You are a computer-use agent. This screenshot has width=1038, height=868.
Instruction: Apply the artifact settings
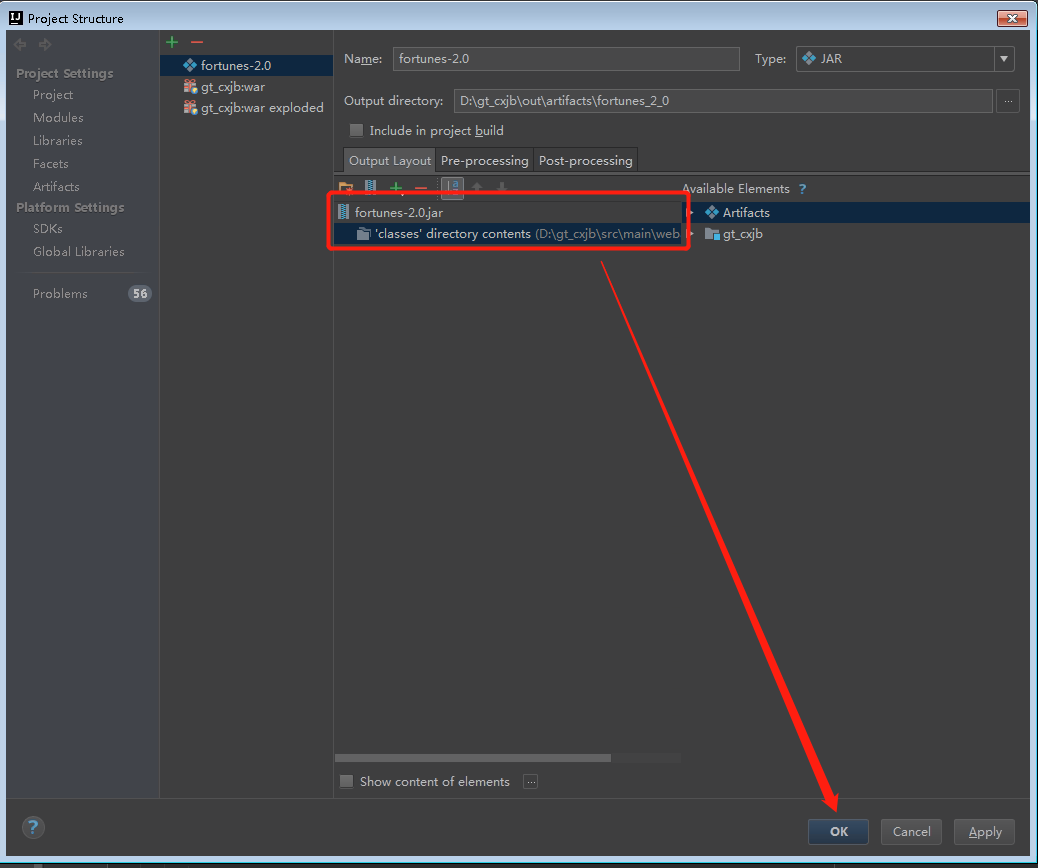(984, 831)
